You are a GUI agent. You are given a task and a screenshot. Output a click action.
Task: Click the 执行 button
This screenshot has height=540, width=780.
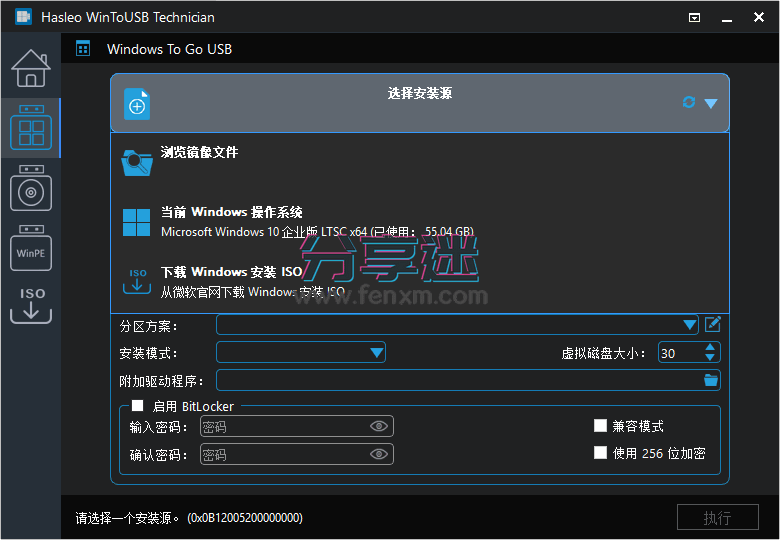coord(716,517)
